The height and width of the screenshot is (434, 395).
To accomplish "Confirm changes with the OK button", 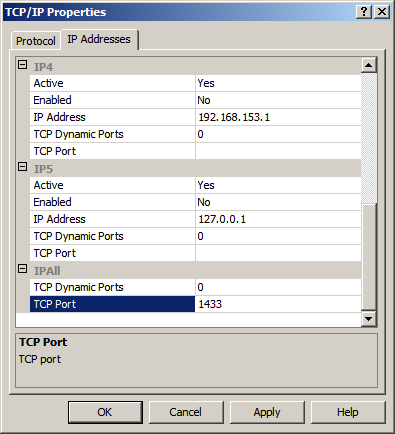I will coord(105,412).
